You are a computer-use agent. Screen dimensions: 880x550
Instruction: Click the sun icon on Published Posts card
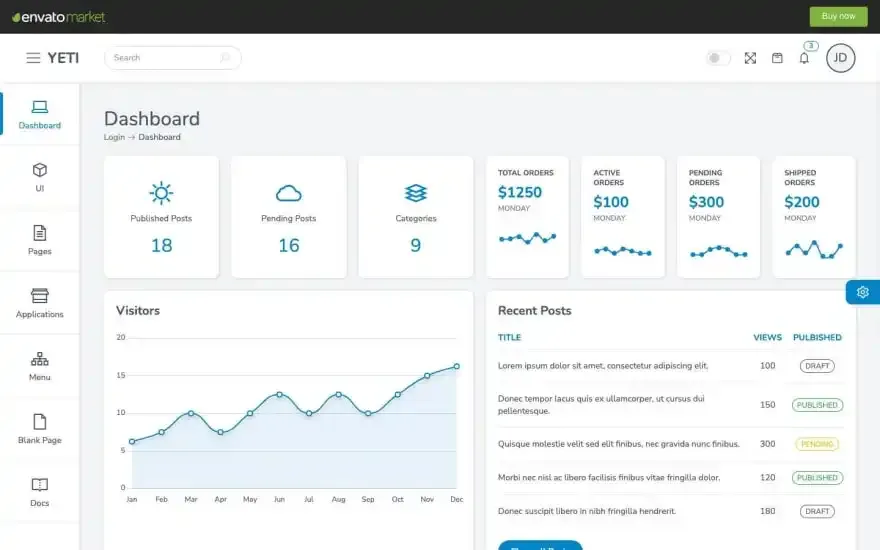161,193
